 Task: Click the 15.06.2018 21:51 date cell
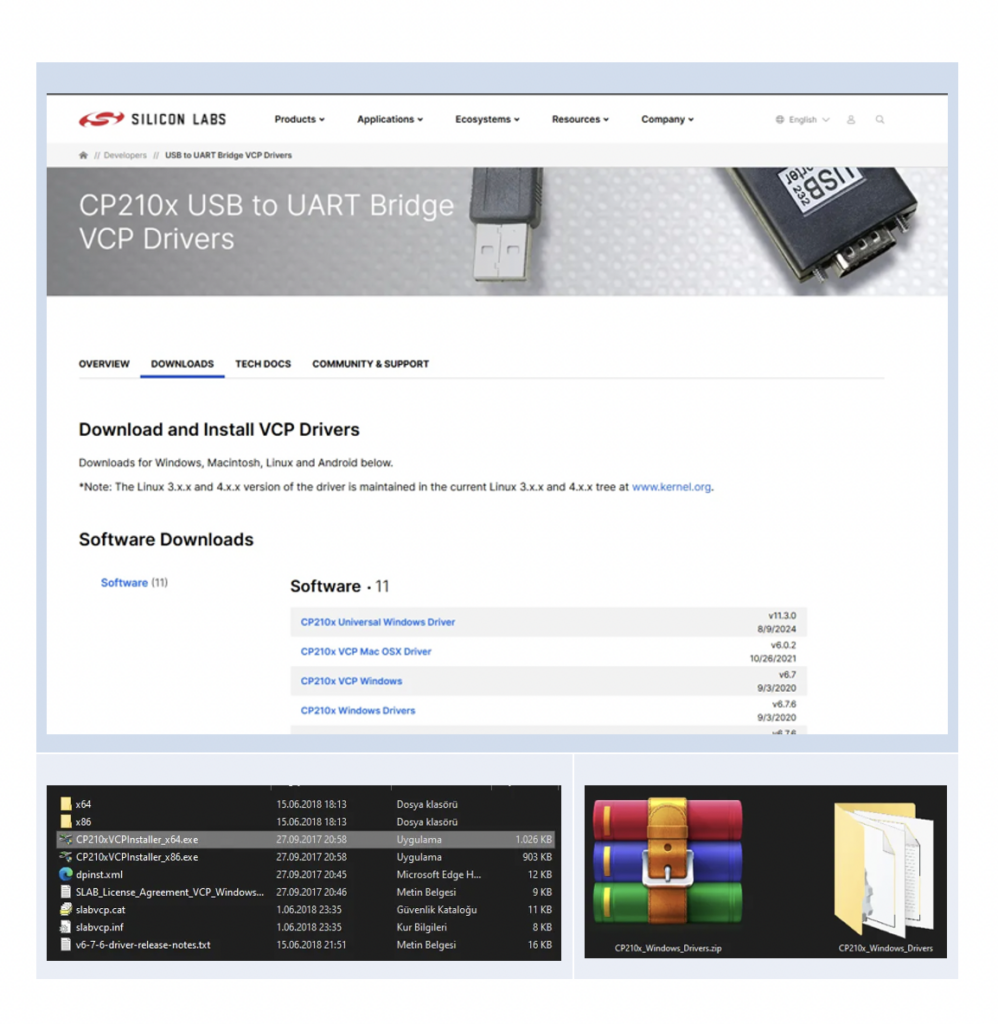tap(311, 945)
